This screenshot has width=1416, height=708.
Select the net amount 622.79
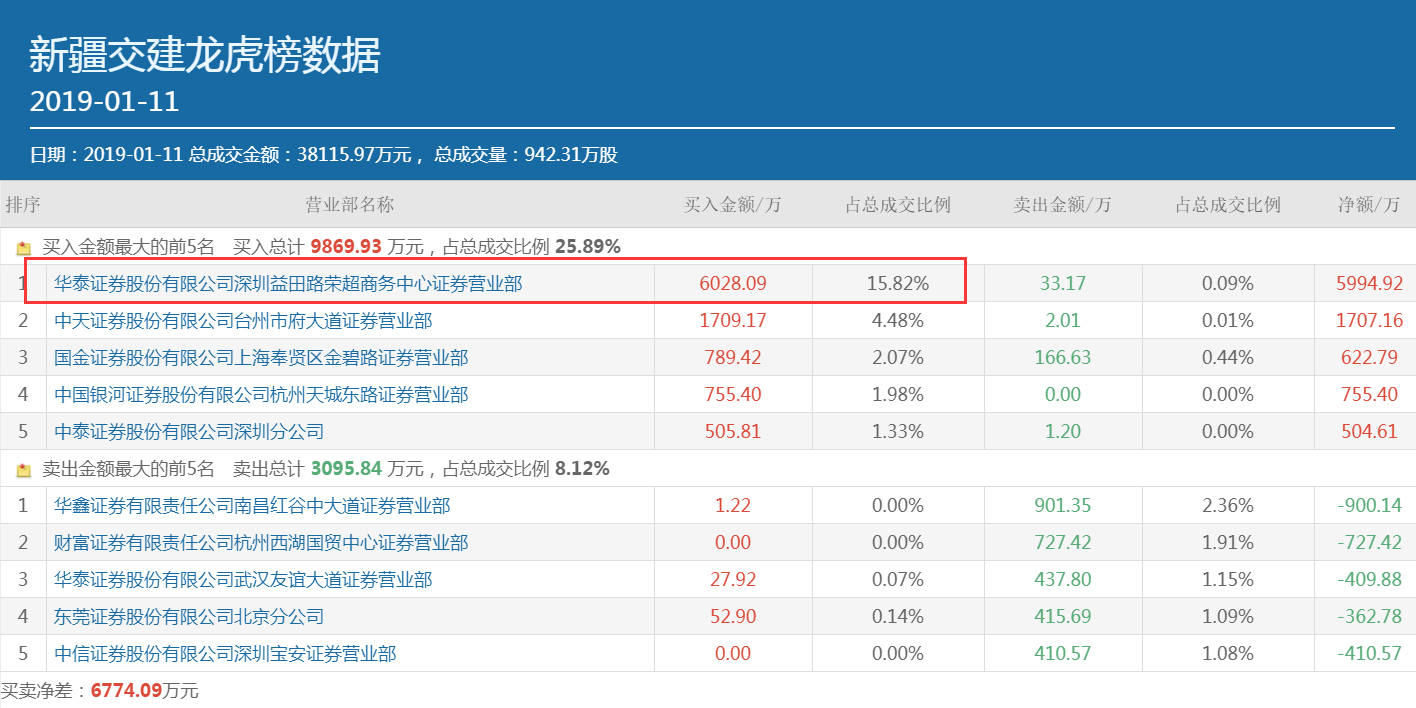point(1369,358)
